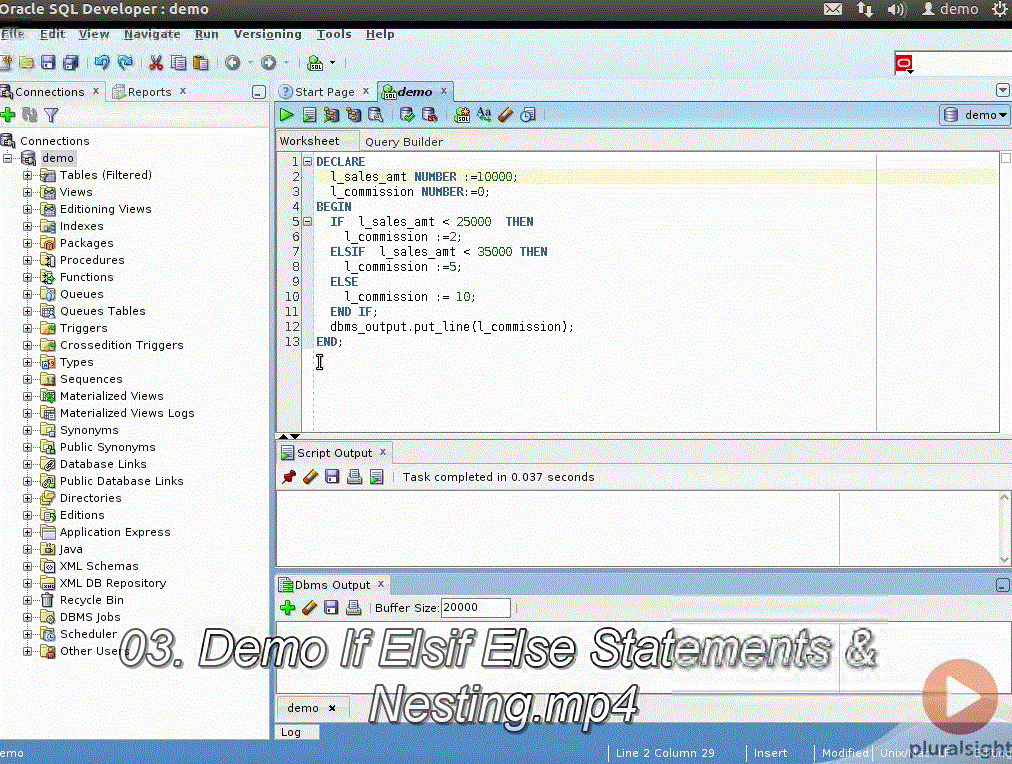Clear Script Output with the eraser icon
The width and height of the screenshot is (1012, 764).
[310, 477]
